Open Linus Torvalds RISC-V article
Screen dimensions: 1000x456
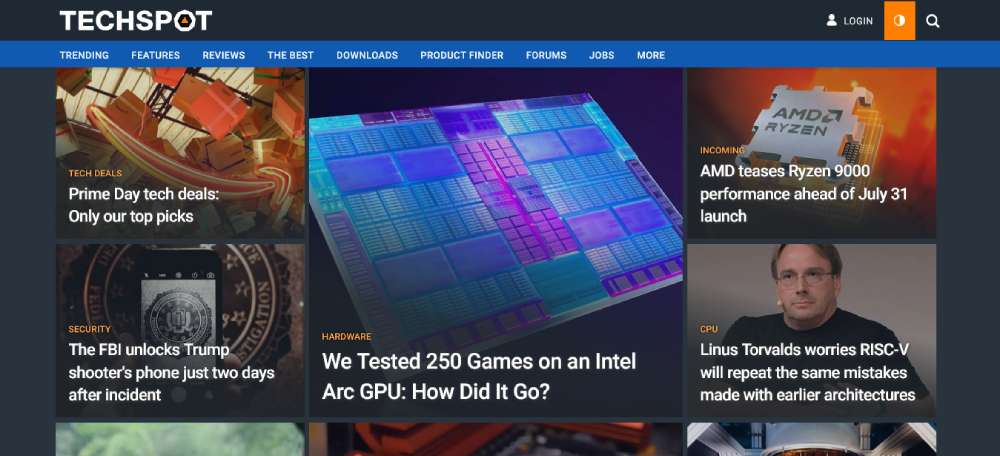point(806,372)
